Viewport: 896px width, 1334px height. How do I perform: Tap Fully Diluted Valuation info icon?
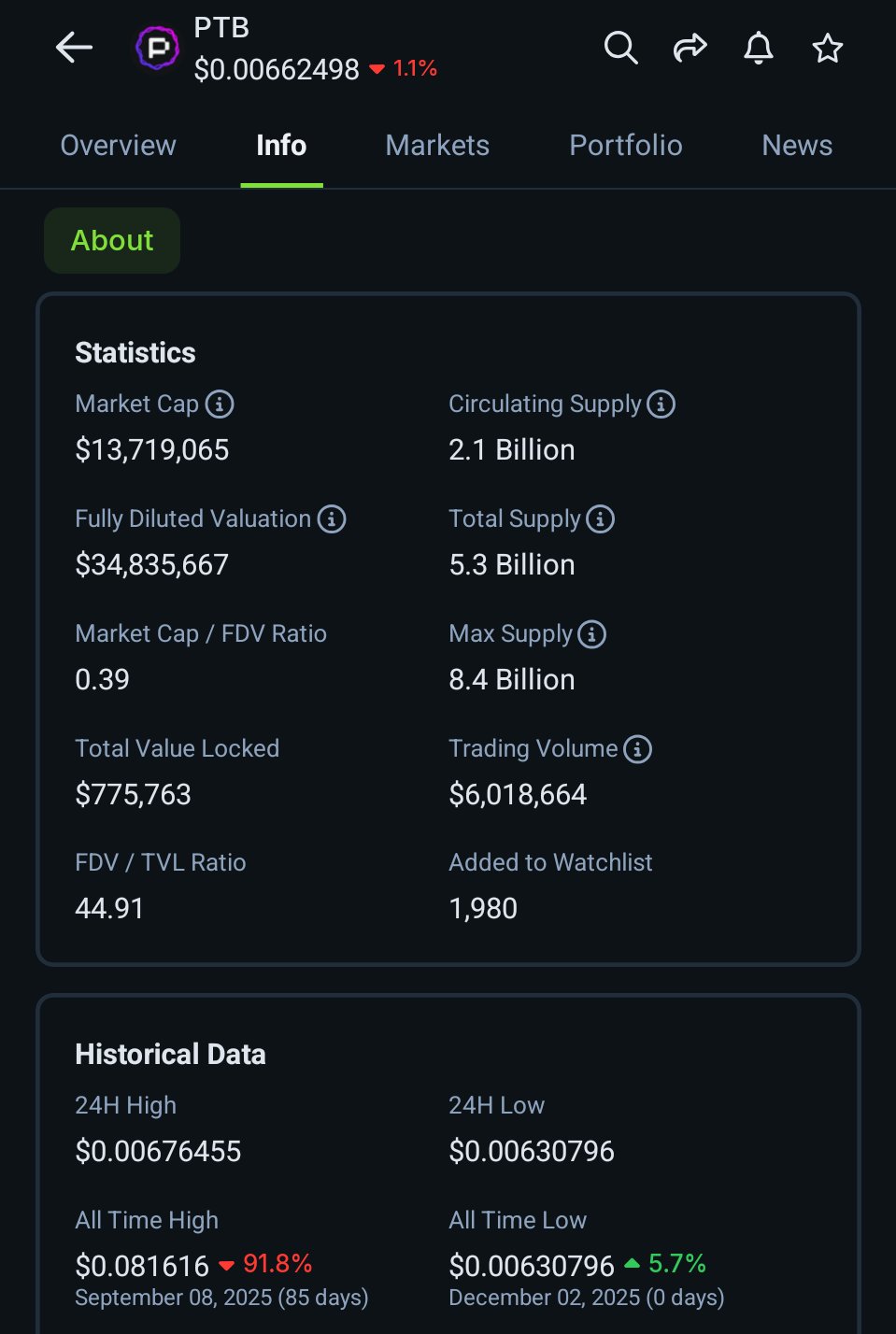tap(332, 518)
